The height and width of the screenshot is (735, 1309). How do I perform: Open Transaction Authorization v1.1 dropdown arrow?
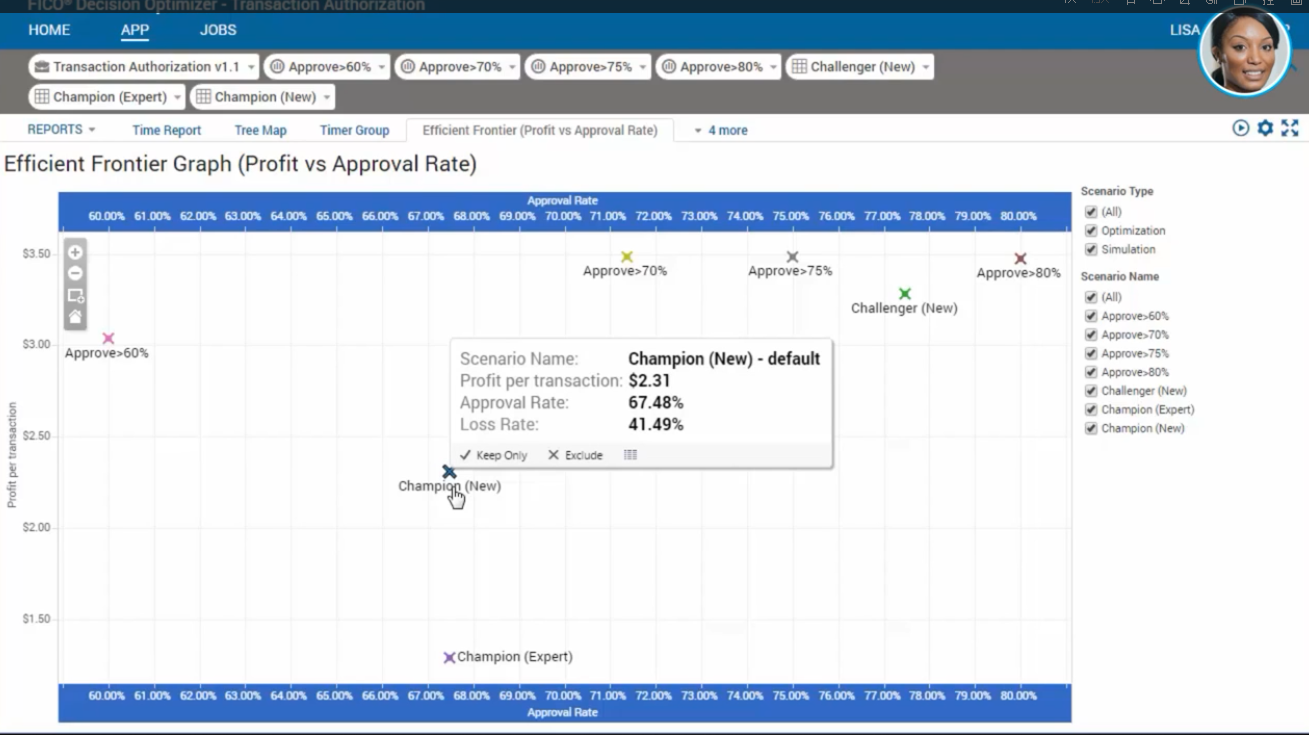251,68
